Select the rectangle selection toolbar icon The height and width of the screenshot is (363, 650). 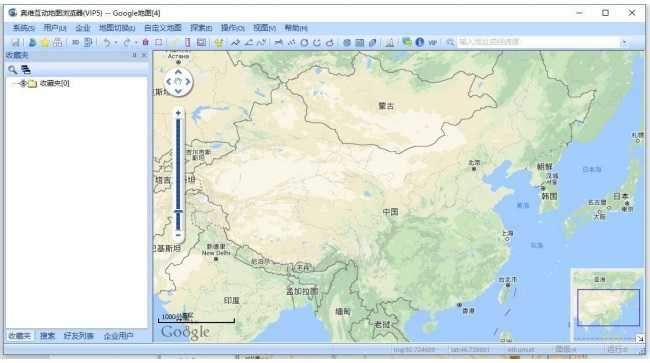(x=158, y=42)
